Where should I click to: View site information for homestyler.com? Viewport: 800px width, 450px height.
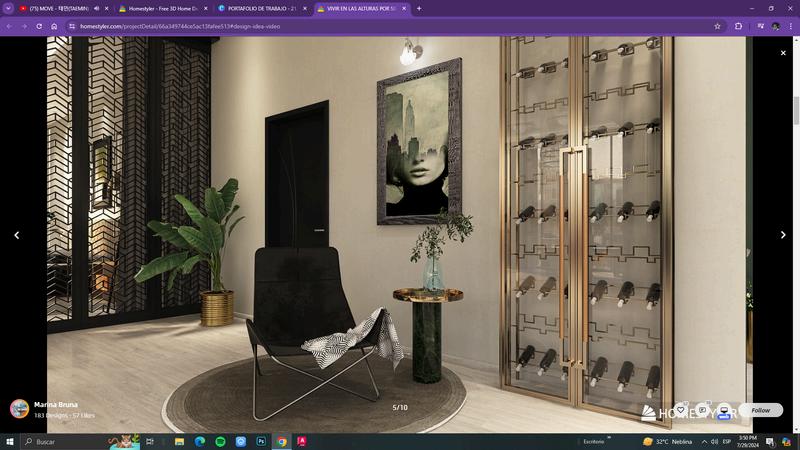click(x=72, y=26)
